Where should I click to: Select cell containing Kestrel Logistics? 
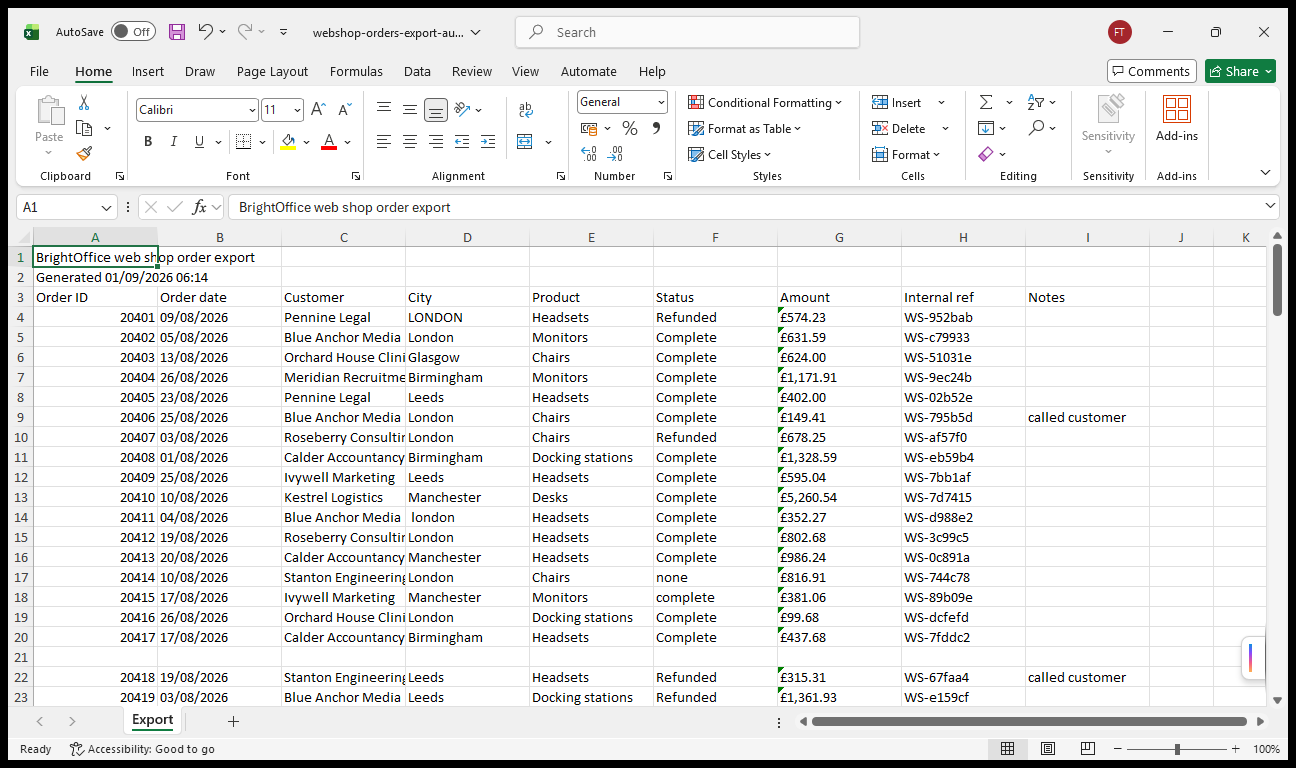tap(343, 497)
